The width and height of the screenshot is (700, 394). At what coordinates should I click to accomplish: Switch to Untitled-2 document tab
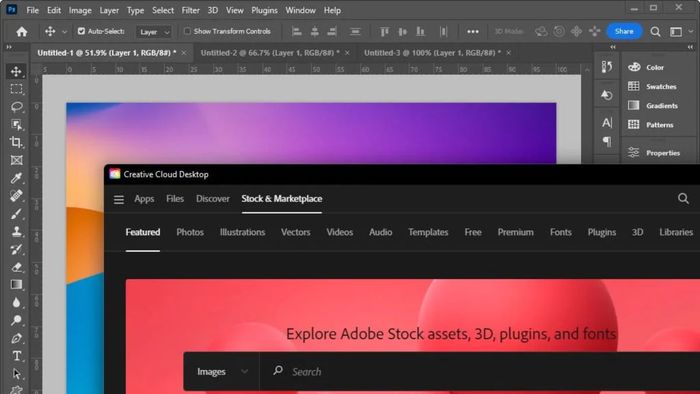pos(270,53)
